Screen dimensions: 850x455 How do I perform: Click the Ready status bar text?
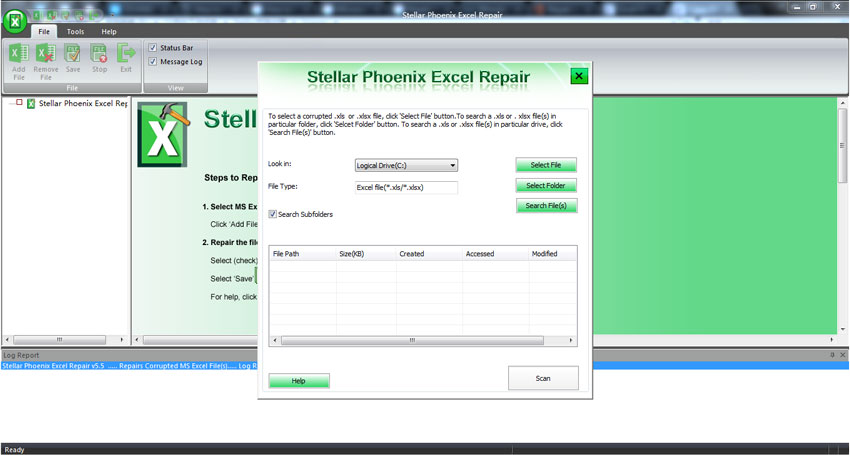(15, 450)
